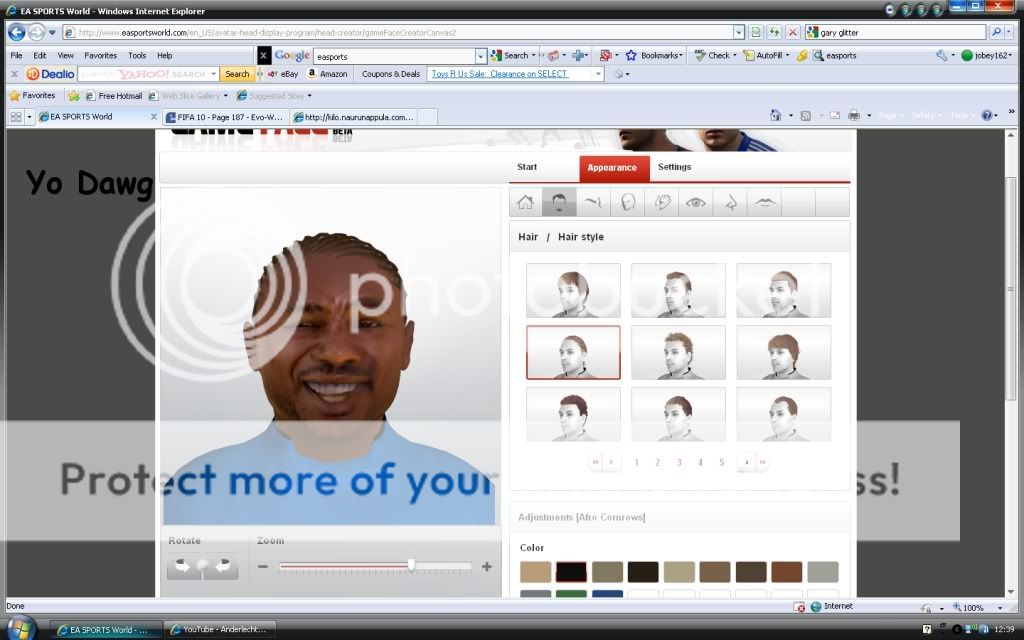Click the home icon in appearance toolbar
1024x640 pixels.
tap(526, 203)
